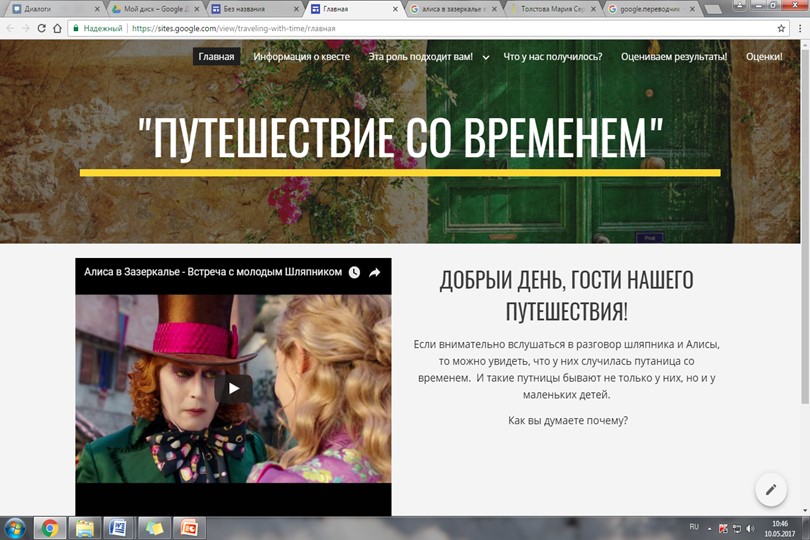Image resolution: width=810 pixels, height=540 pixels.
Task: Switch to 'Толстова Мария' tab
Action: (552, 9)
